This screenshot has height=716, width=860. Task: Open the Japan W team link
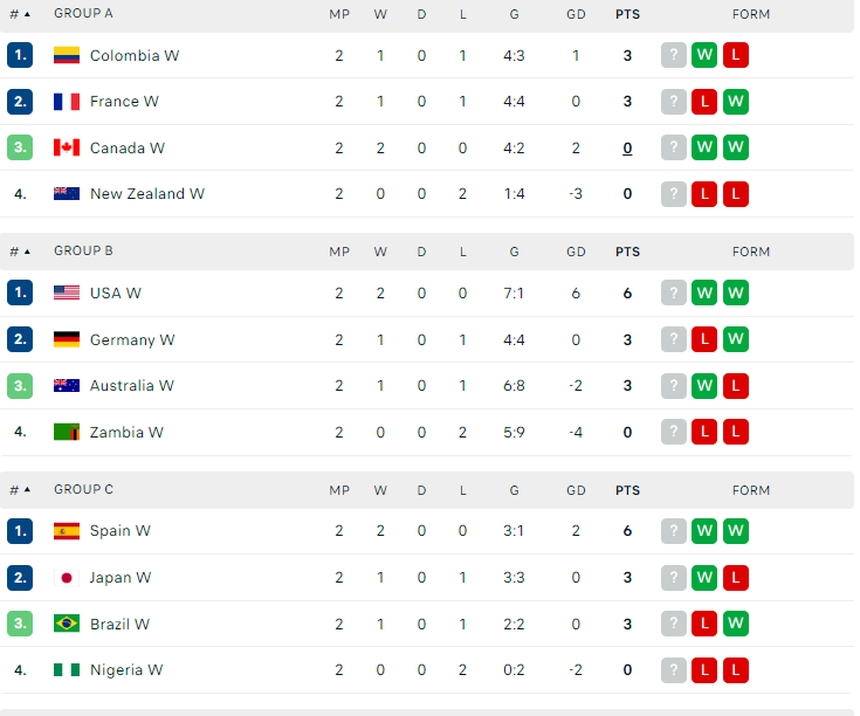(x=120, y=578)
